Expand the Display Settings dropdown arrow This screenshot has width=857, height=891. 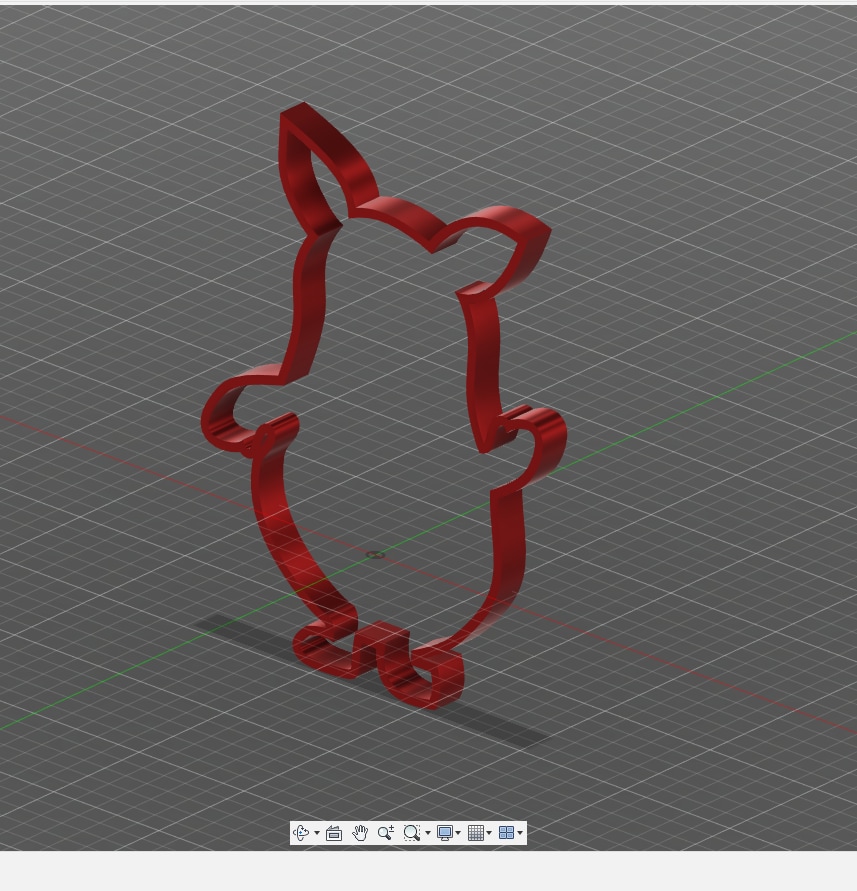pos(458,834)
